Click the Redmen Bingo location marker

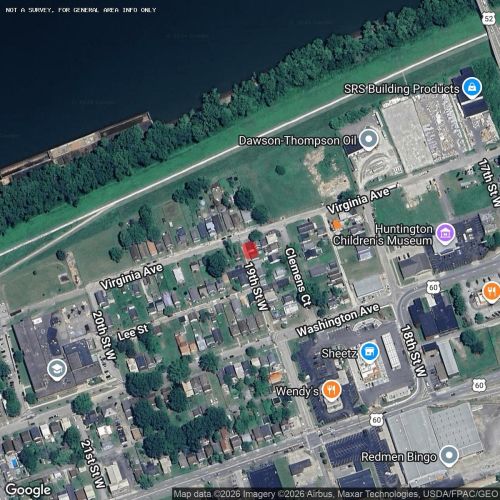click(x=449, y=456)
